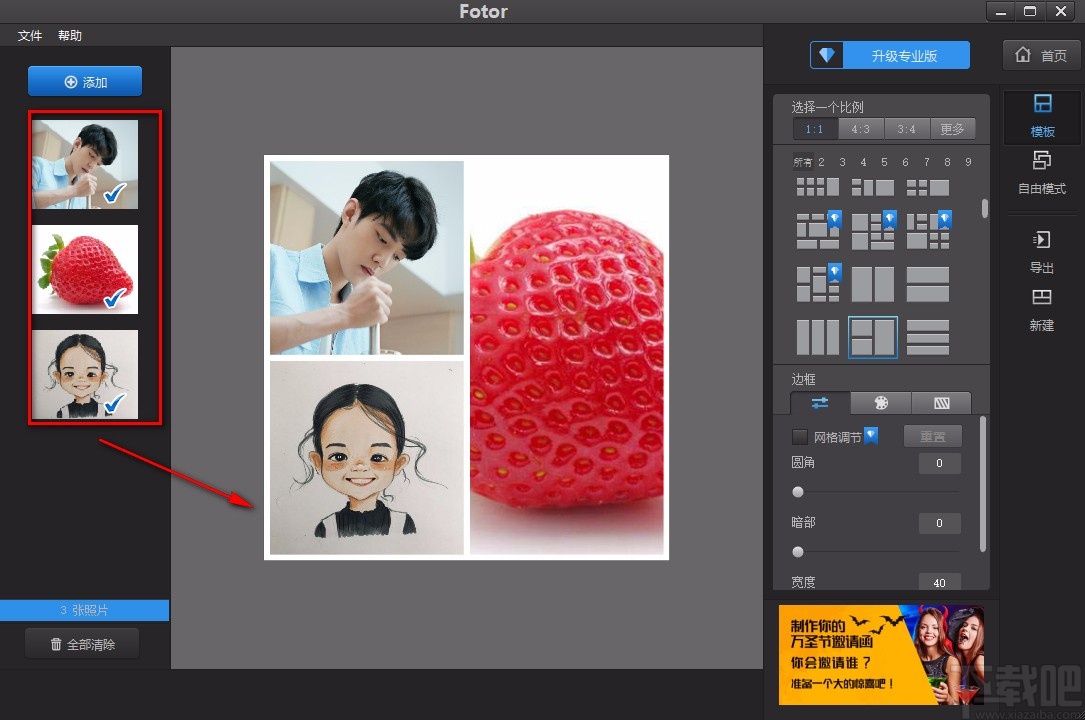Open the border texture/pattern tab
The height and width of the screenshot is (720, 1085).
(x=941, y=403)
